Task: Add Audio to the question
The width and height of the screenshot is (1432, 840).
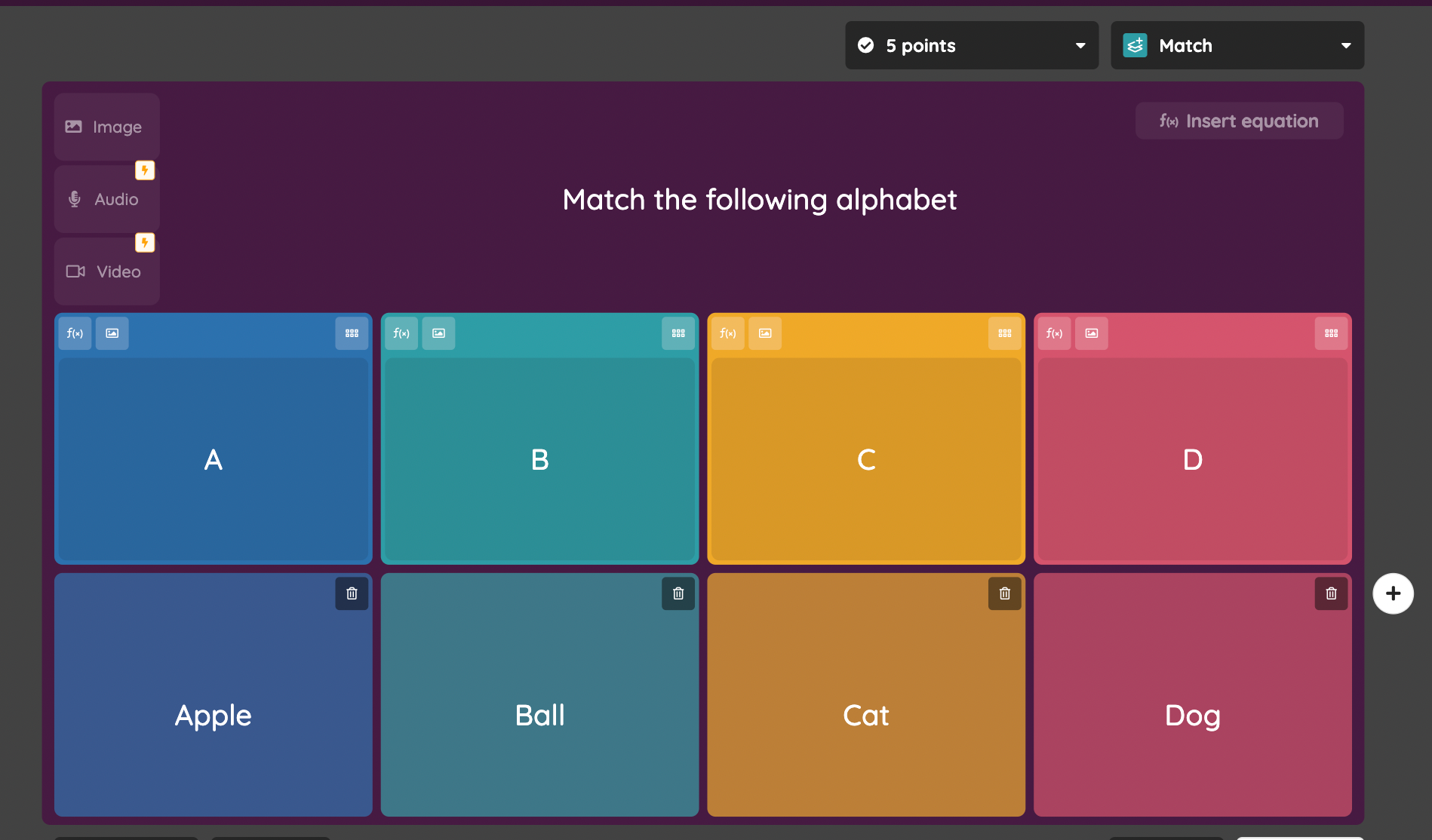Action: [x=106, y=199]
